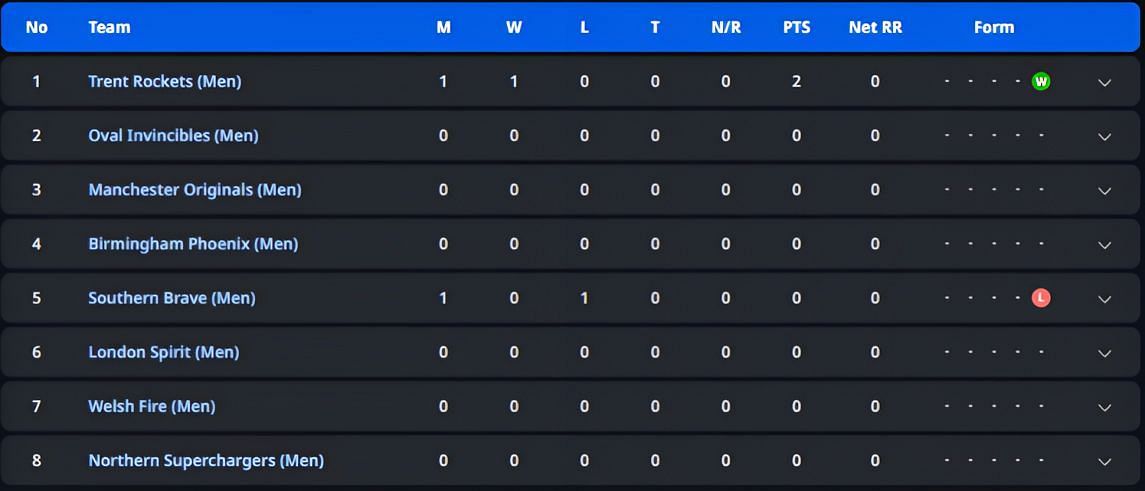Viewport: 1145px width, 491px height.
Task: Open the Southern Brave (Men) team link
Action: click(172, 297)
